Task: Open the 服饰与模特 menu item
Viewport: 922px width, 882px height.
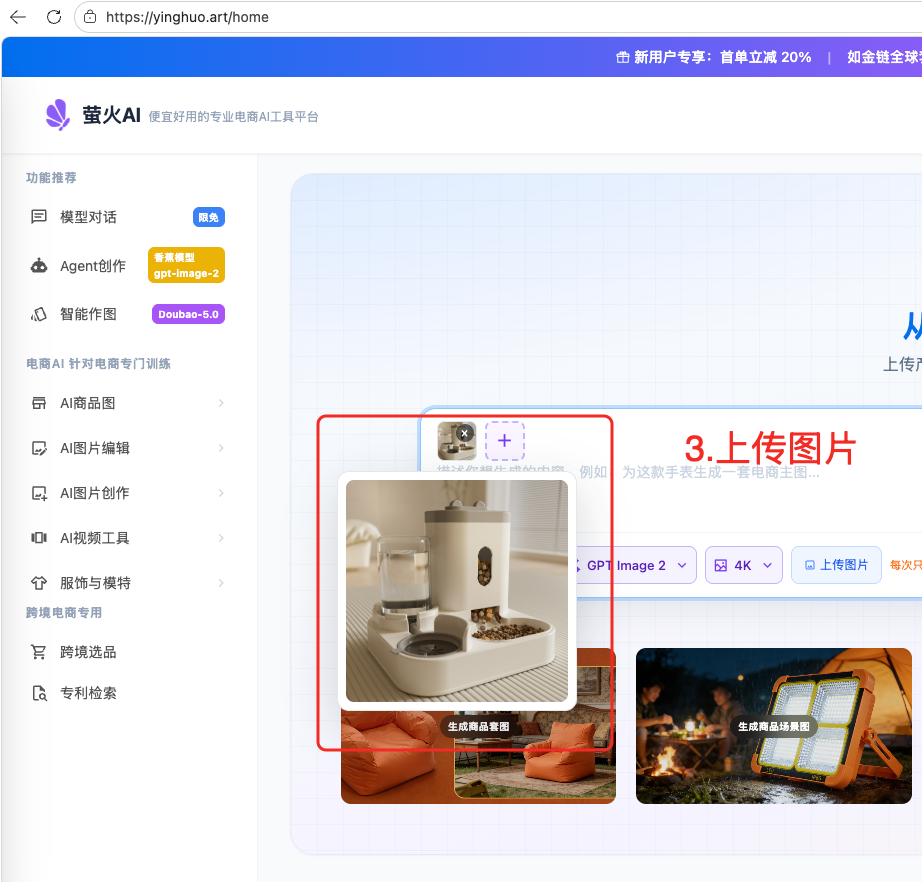Action: [x=95, y=583]
